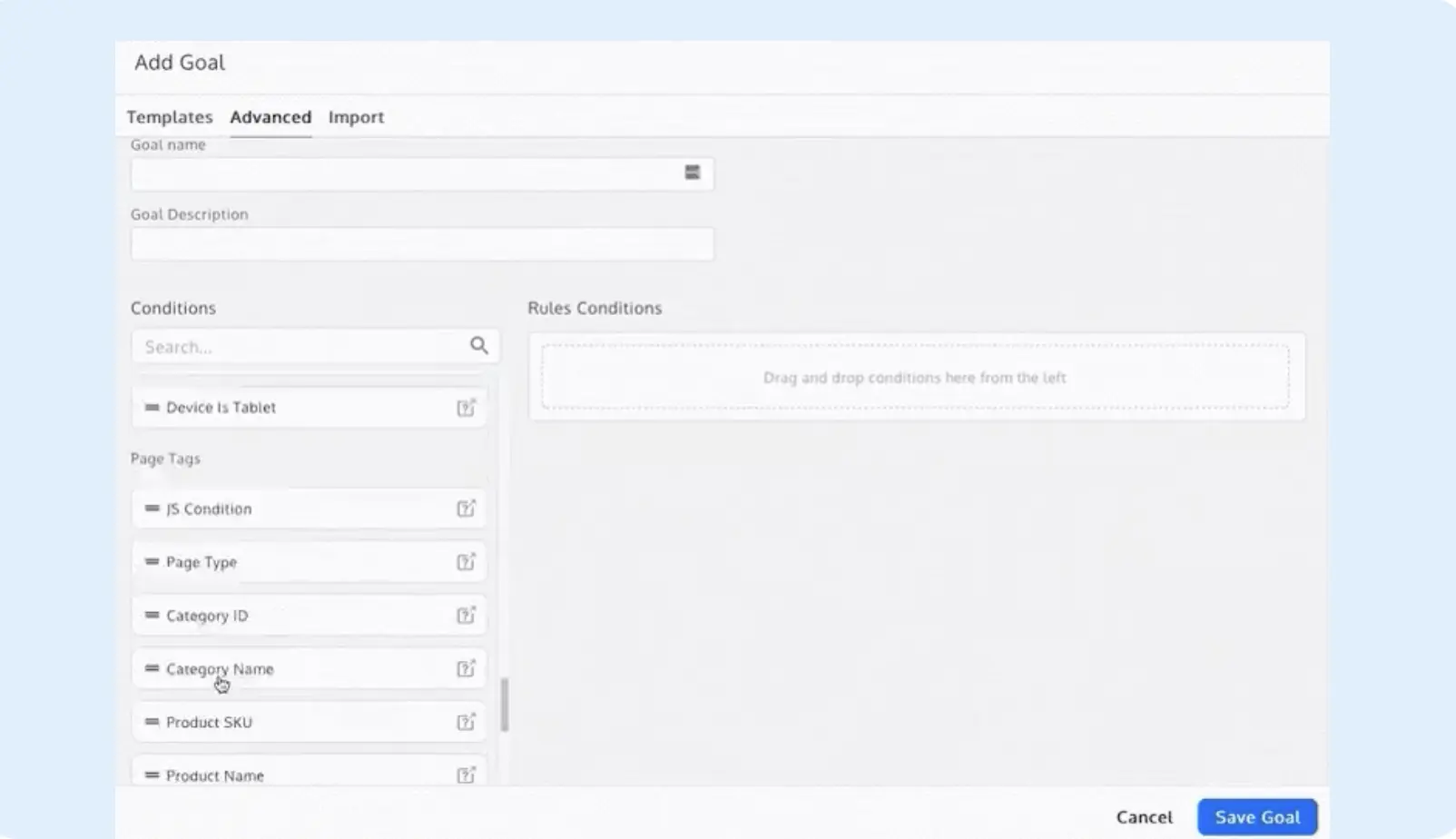The width and height of the screenshot is (1456, 839).
Task: Focus the Goal name input field
Action: pos(422,173)
